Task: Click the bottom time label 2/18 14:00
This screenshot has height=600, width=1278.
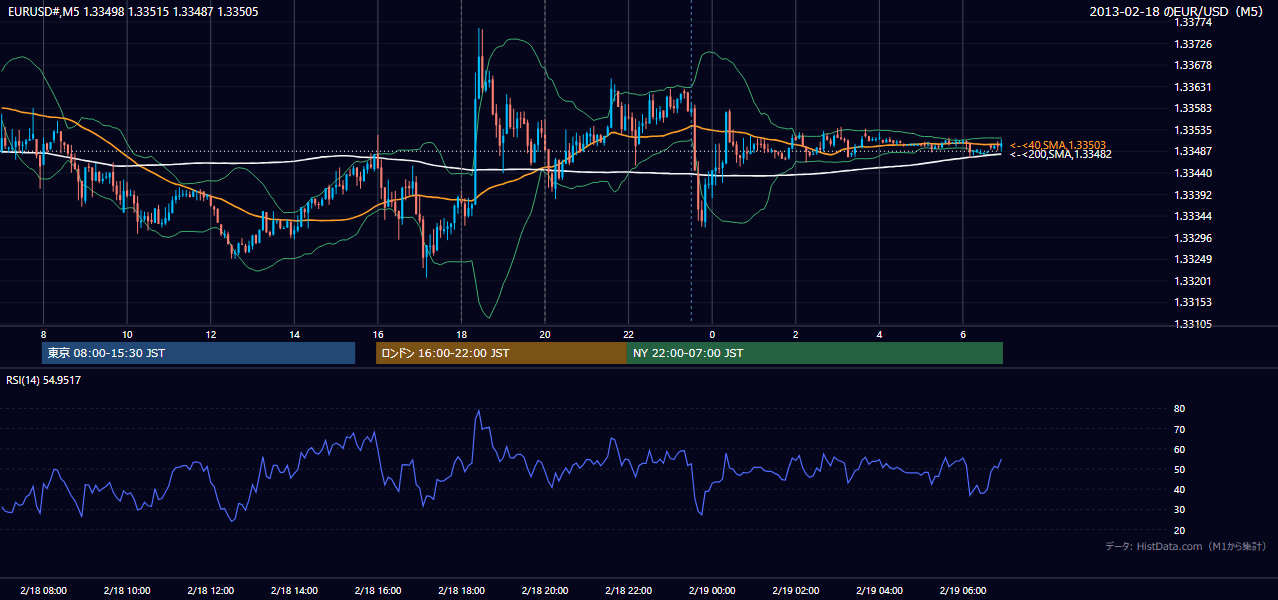Action: [294, 591]
